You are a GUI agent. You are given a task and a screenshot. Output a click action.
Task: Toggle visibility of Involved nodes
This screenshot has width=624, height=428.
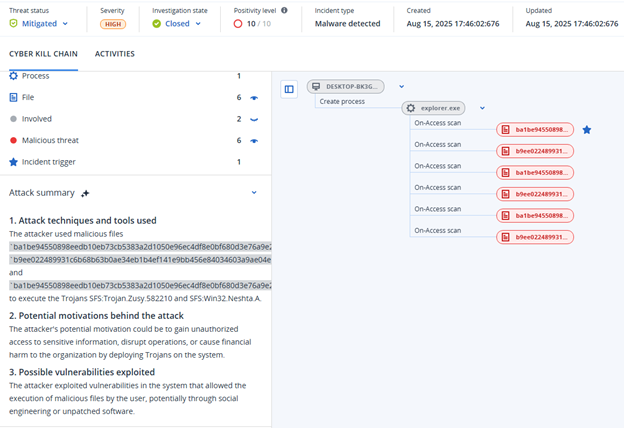(254, 119)
